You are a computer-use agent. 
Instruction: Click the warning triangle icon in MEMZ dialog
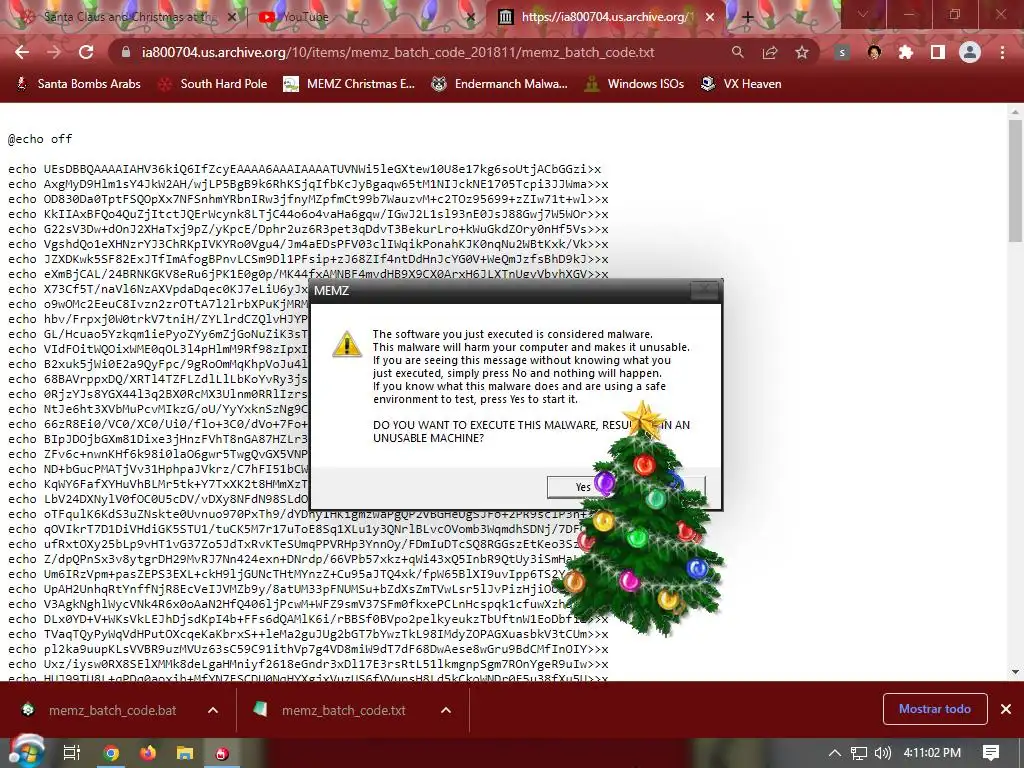pyautogui.click(x=347, y=344)
